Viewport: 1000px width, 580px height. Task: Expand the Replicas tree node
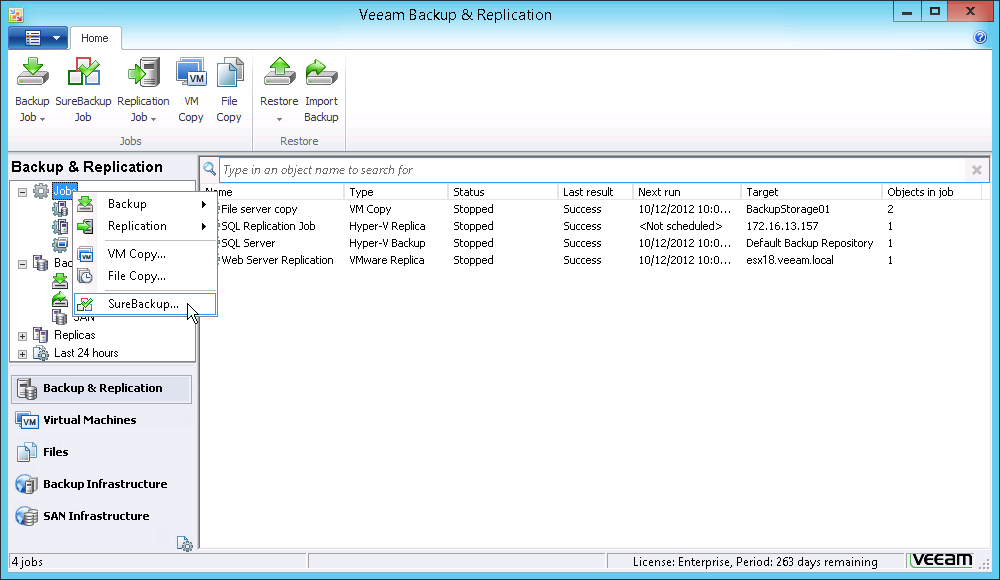(22, 336)
